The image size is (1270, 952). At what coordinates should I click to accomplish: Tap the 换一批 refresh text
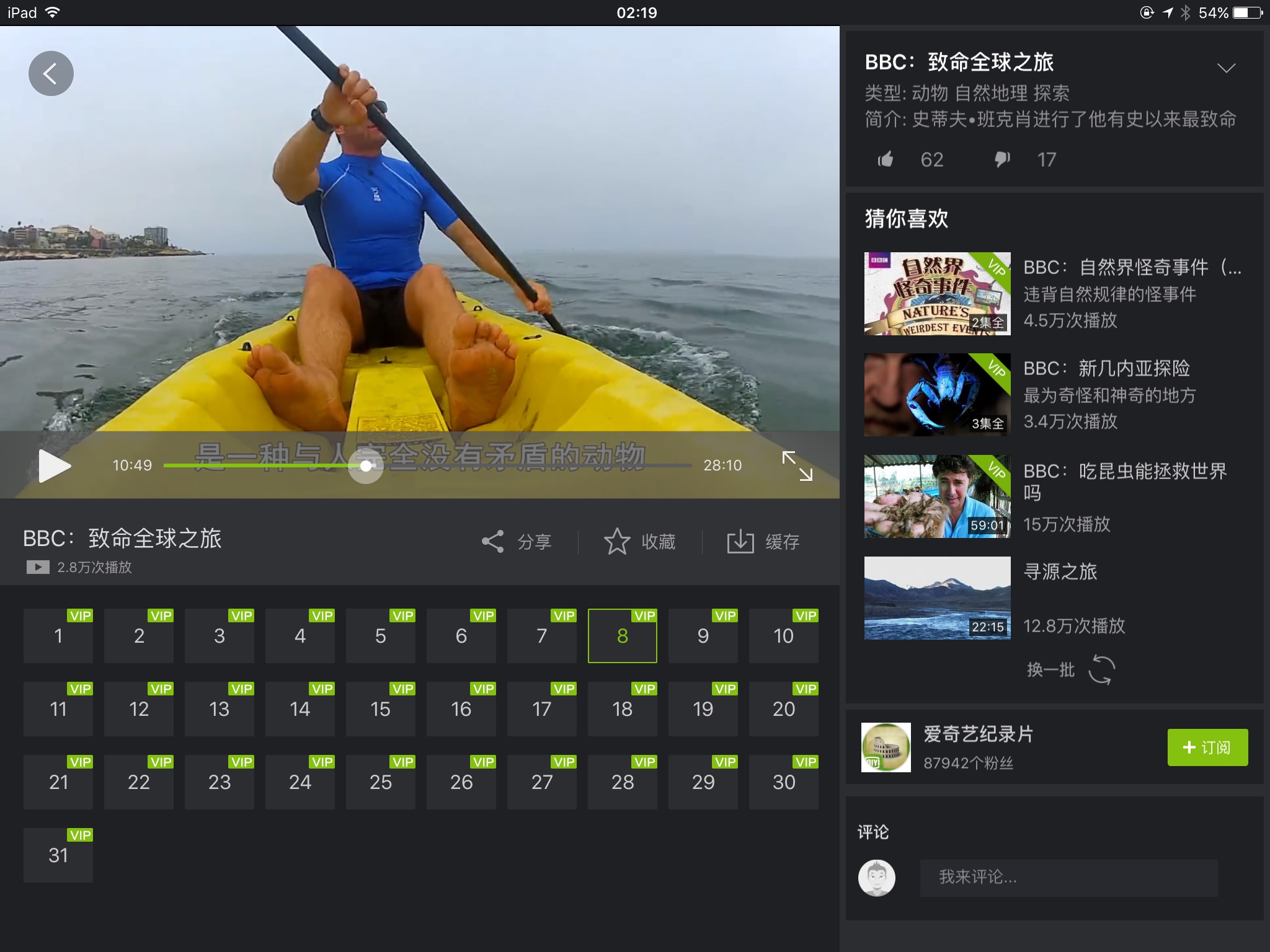(1050, 670)
